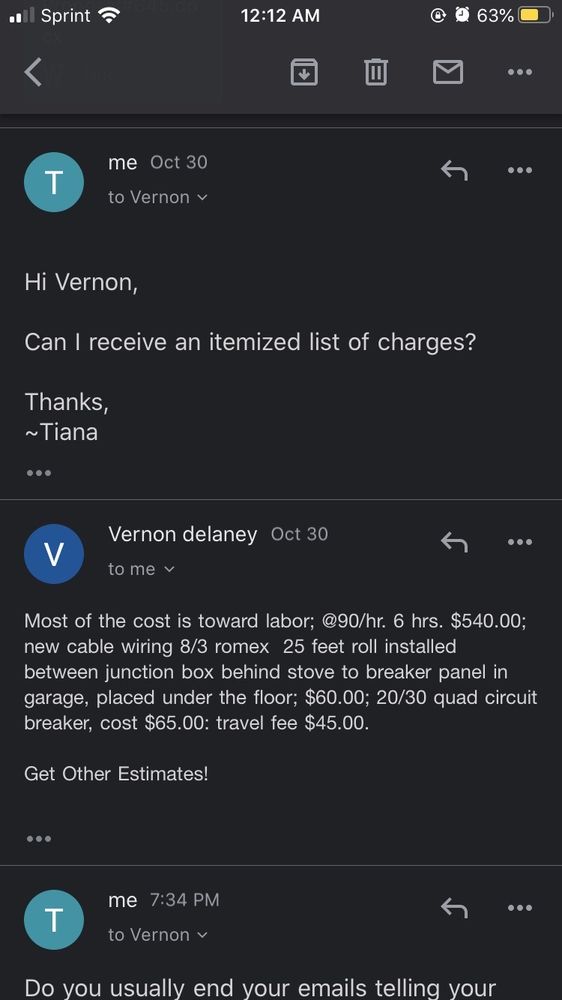Image resolution: width=562 pixels, height=1000 pixels.
Task: Tap the teal T avatar at 7:34 PM
Action: coord(54,920)
